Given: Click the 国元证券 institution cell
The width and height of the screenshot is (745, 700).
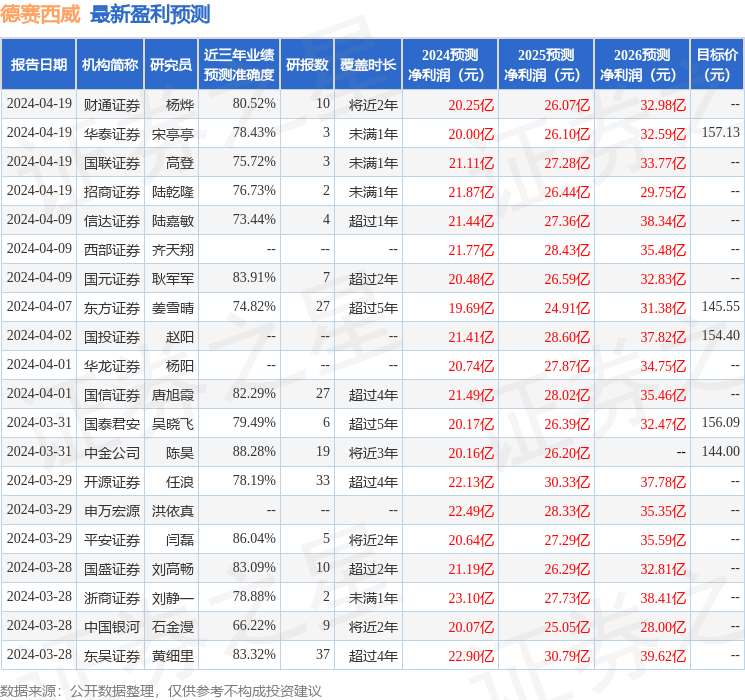Looking at the screenshot, I should point(112,279).
